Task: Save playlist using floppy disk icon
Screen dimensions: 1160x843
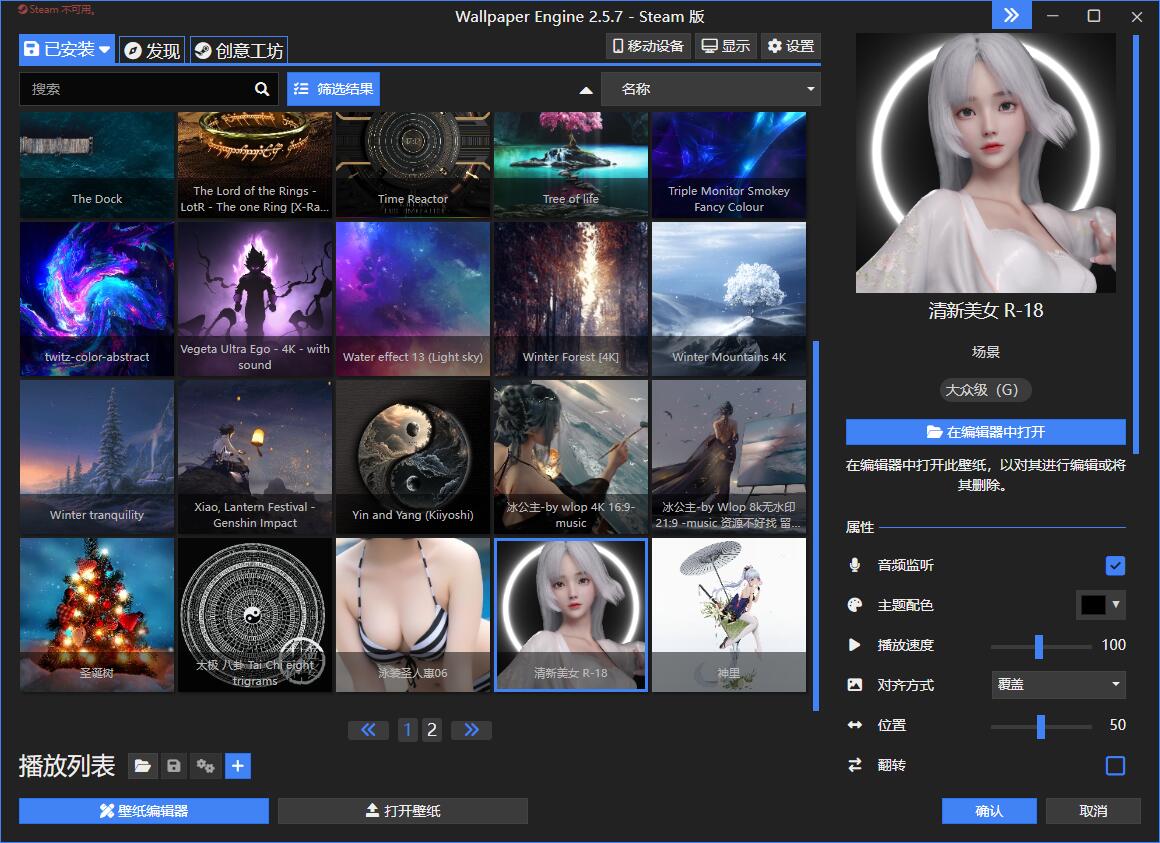Action: click(x=174, y=766)
